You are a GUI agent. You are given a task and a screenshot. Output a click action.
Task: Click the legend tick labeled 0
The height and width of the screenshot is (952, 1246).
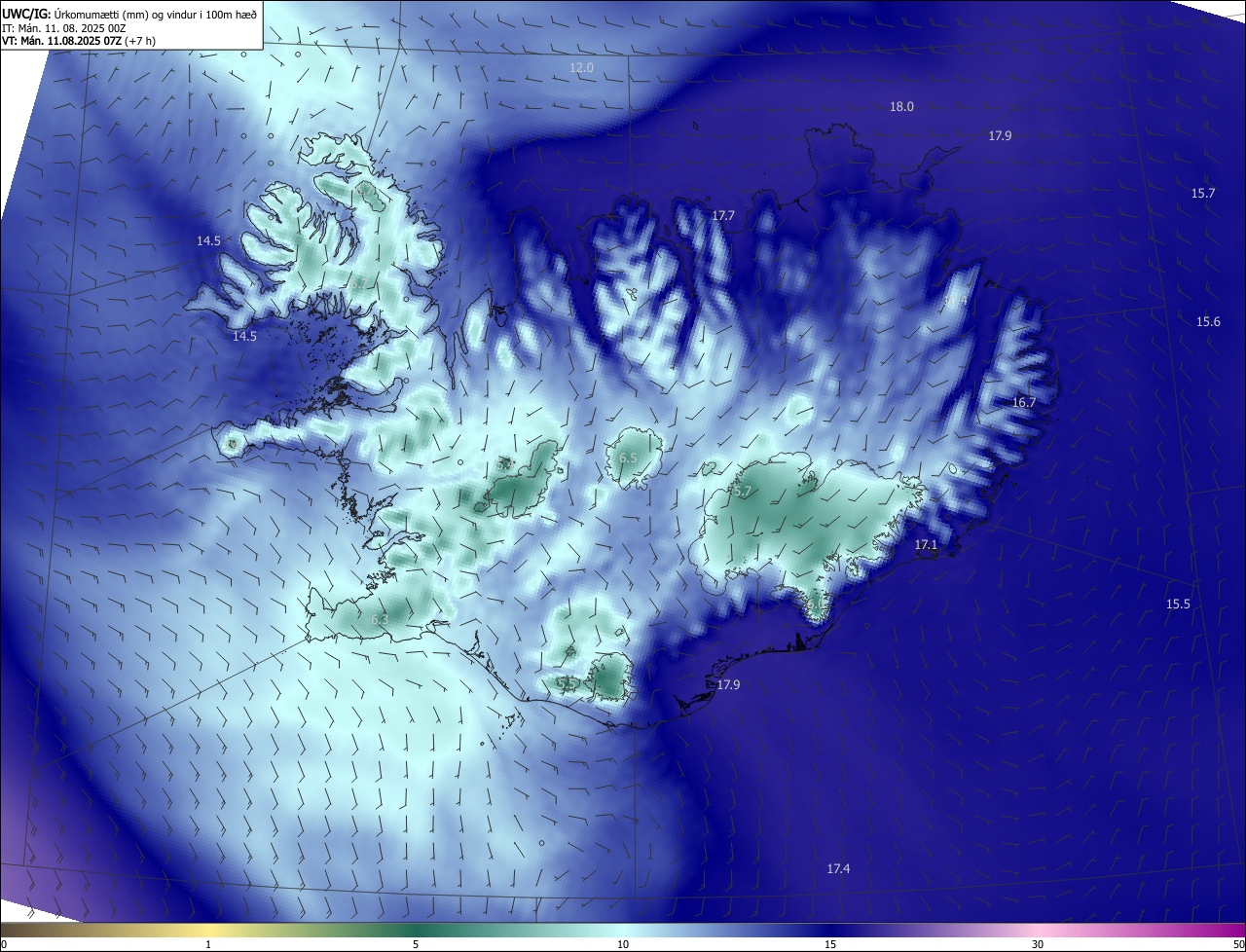(4, 944)
